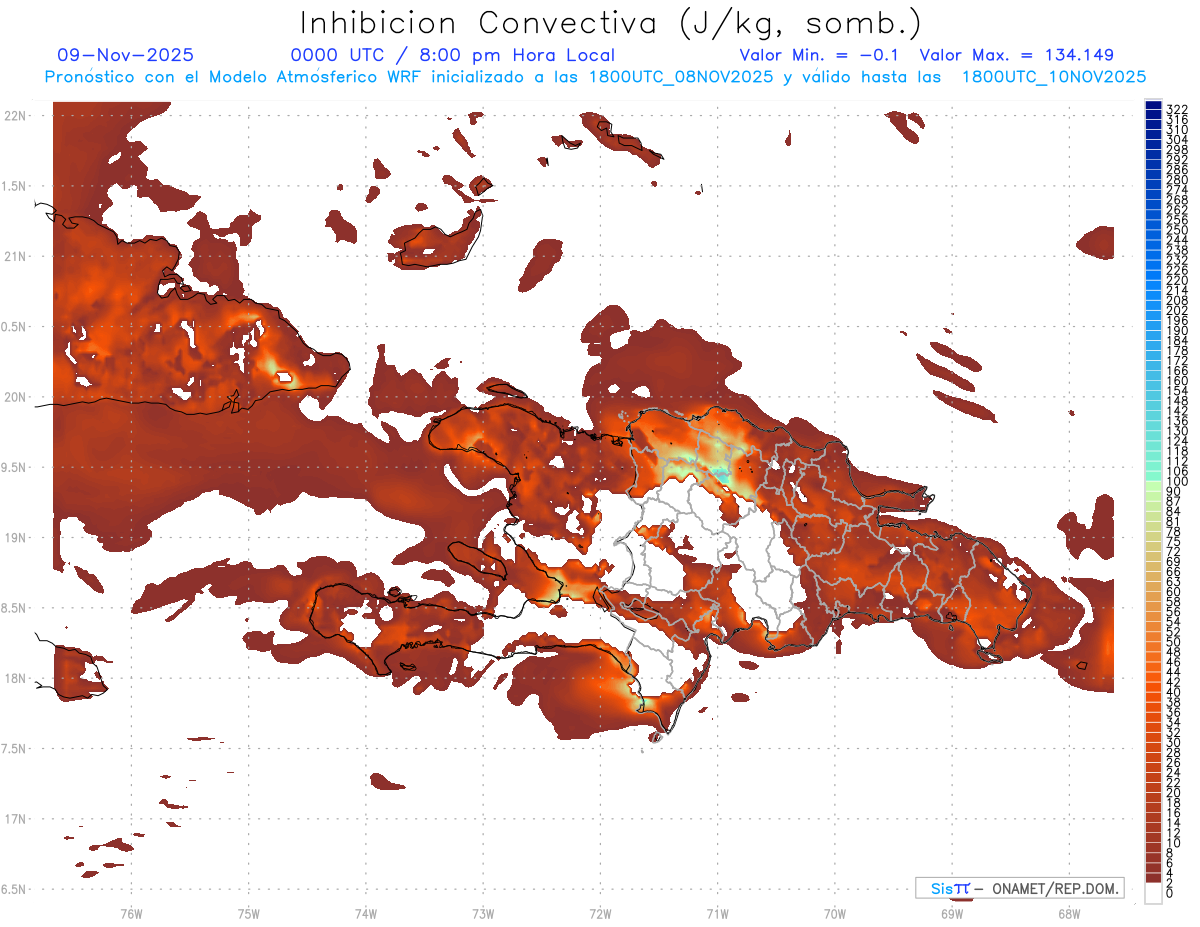Click the 22N latitude axis label

pyautogui.click(x=15, y=116)
